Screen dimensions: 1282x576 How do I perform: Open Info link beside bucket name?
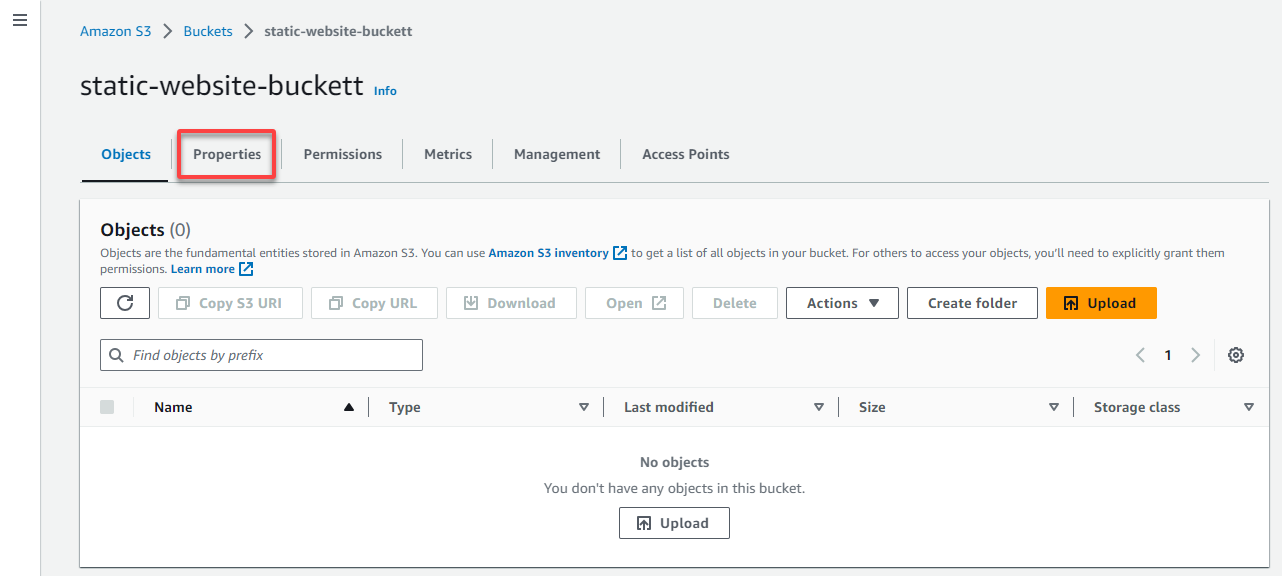[x=385, y=91]
